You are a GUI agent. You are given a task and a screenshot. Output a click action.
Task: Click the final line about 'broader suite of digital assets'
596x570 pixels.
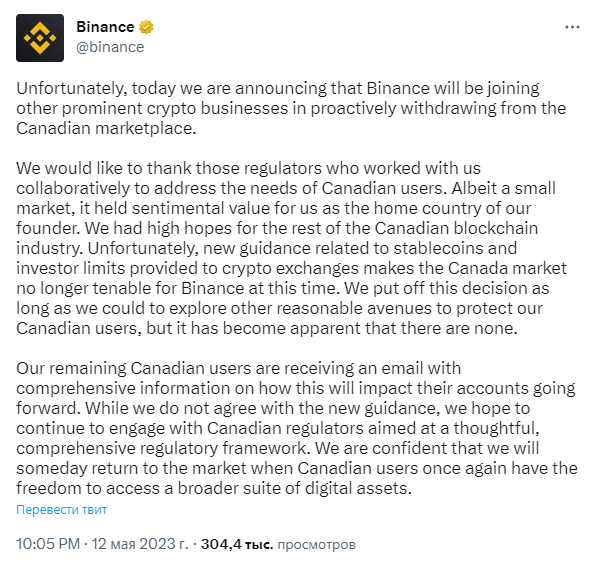click(x=214, y=488)
